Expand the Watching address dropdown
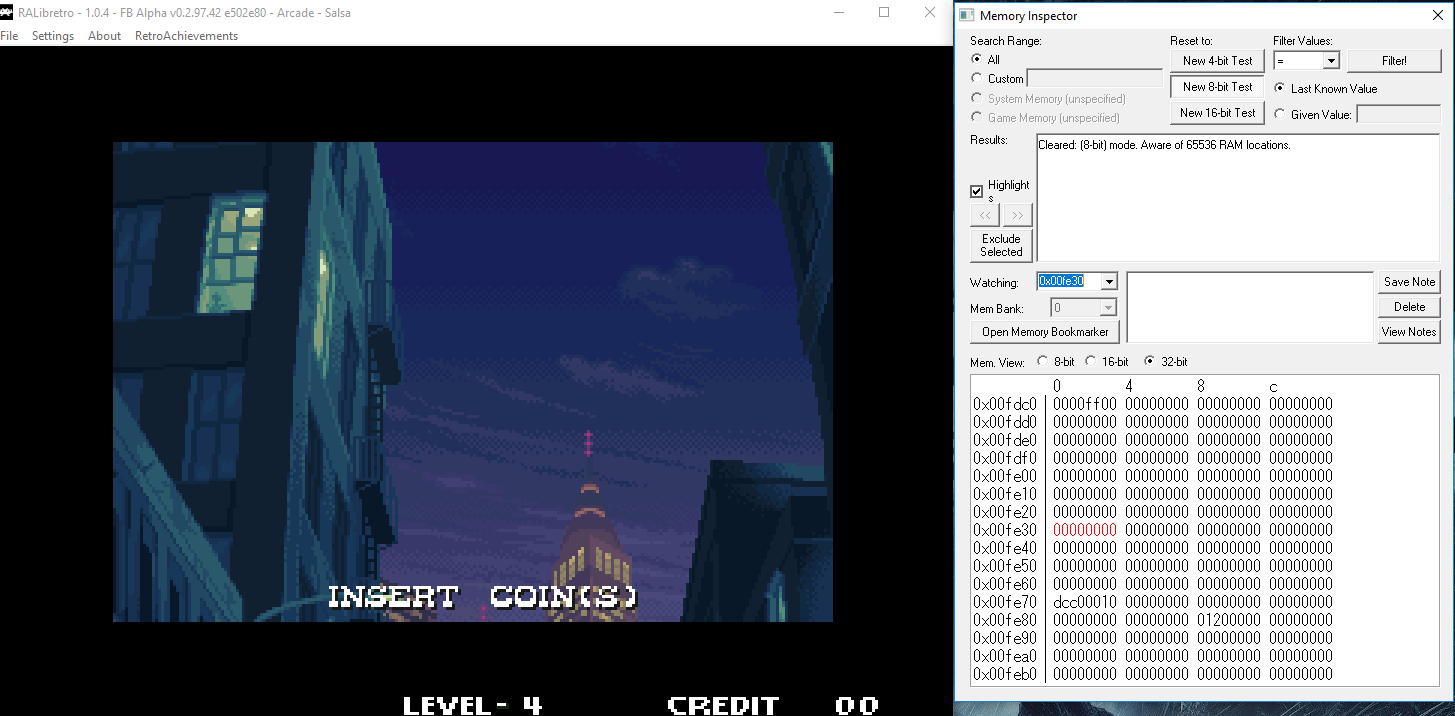The height and width of the screenshot is (716, 1455). [1108, 282]
